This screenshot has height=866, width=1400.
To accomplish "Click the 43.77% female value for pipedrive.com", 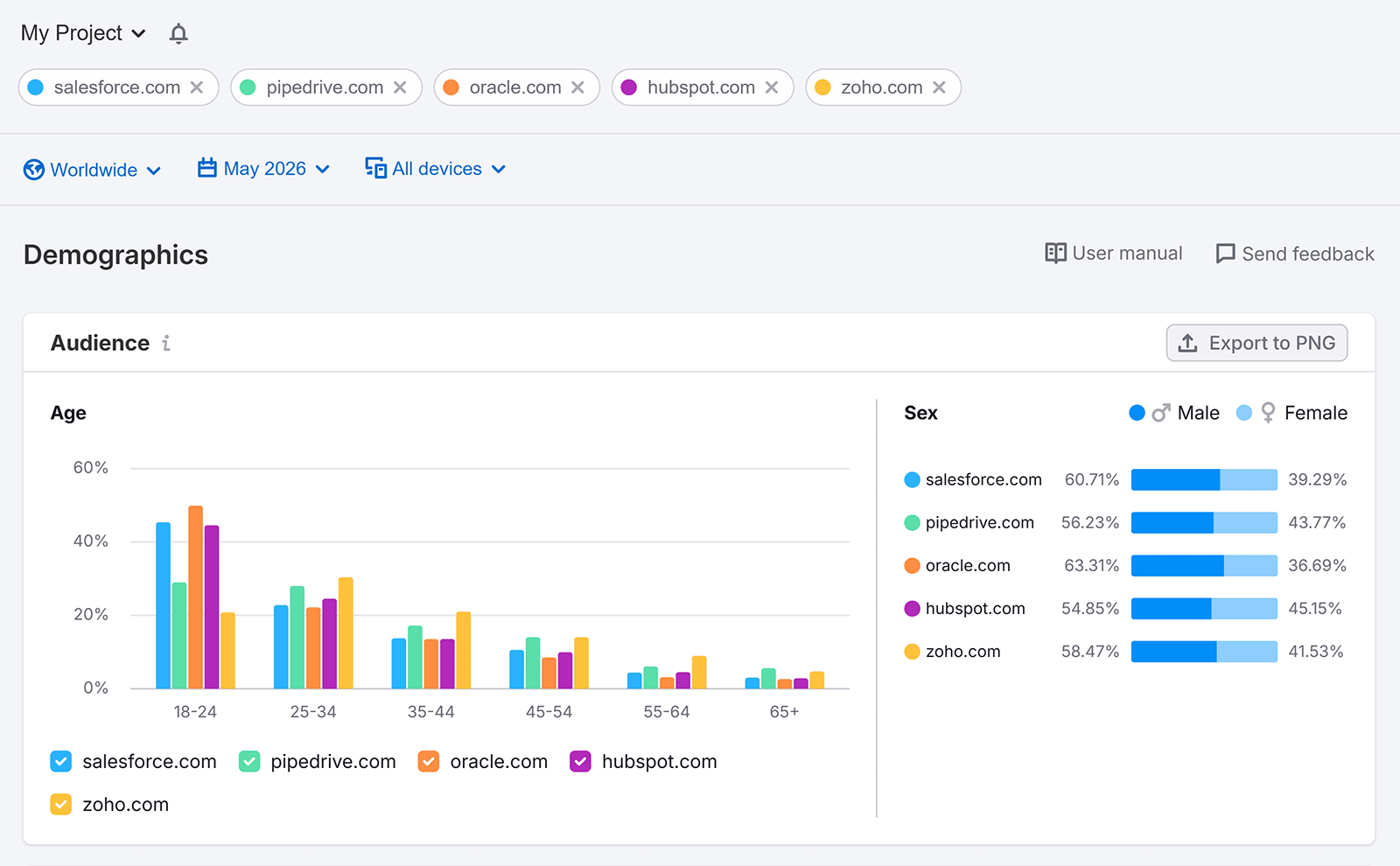I will [x=1317, y=522].
